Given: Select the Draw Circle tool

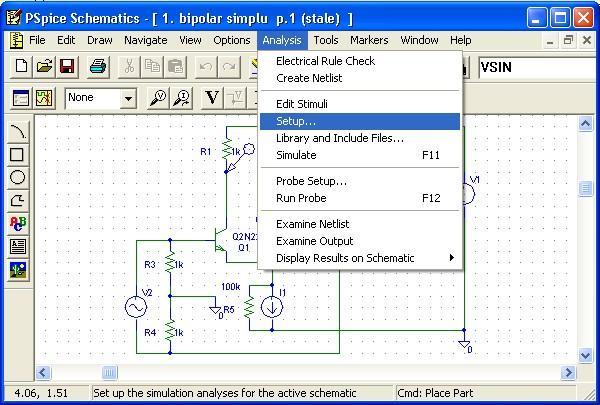Looking at the screenshot, I should coord(18,177).
